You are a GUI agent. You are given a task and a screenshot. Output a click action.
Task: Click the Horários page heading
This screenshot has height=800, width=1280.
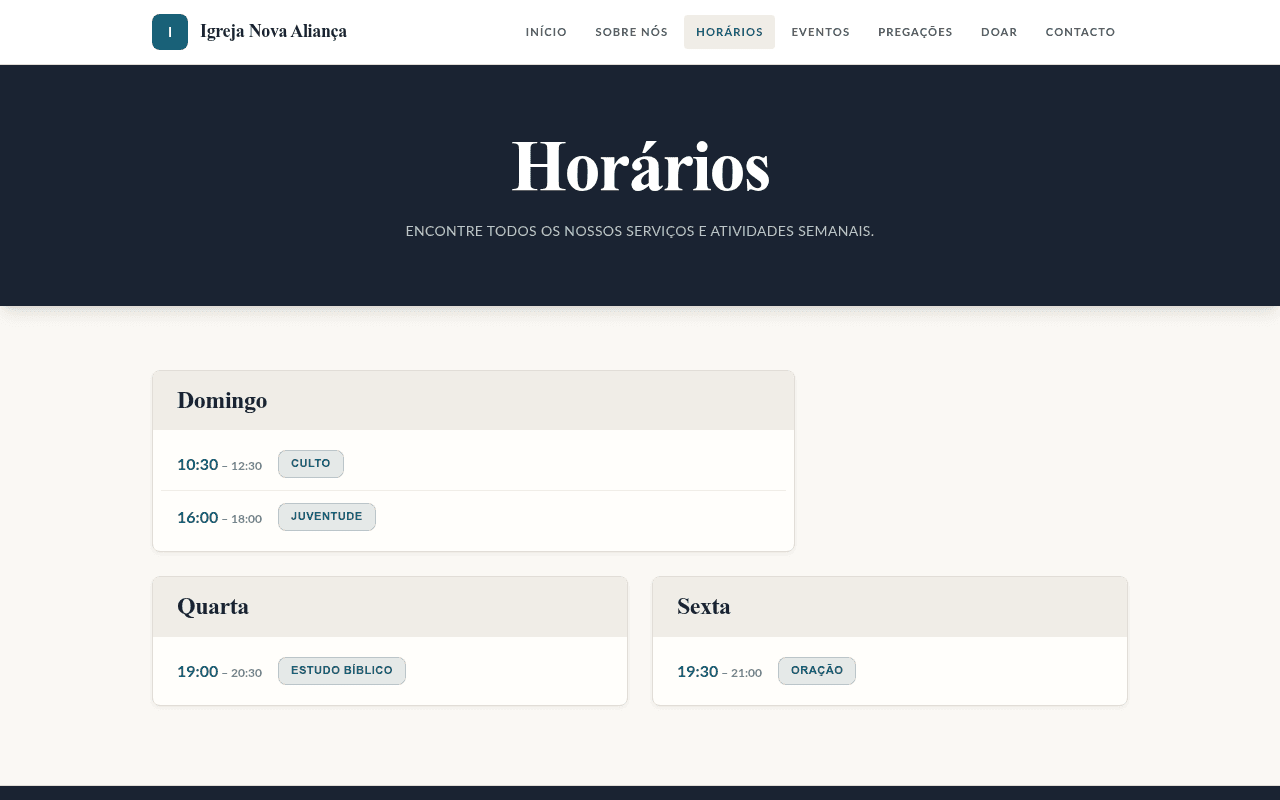click(640, 167)
